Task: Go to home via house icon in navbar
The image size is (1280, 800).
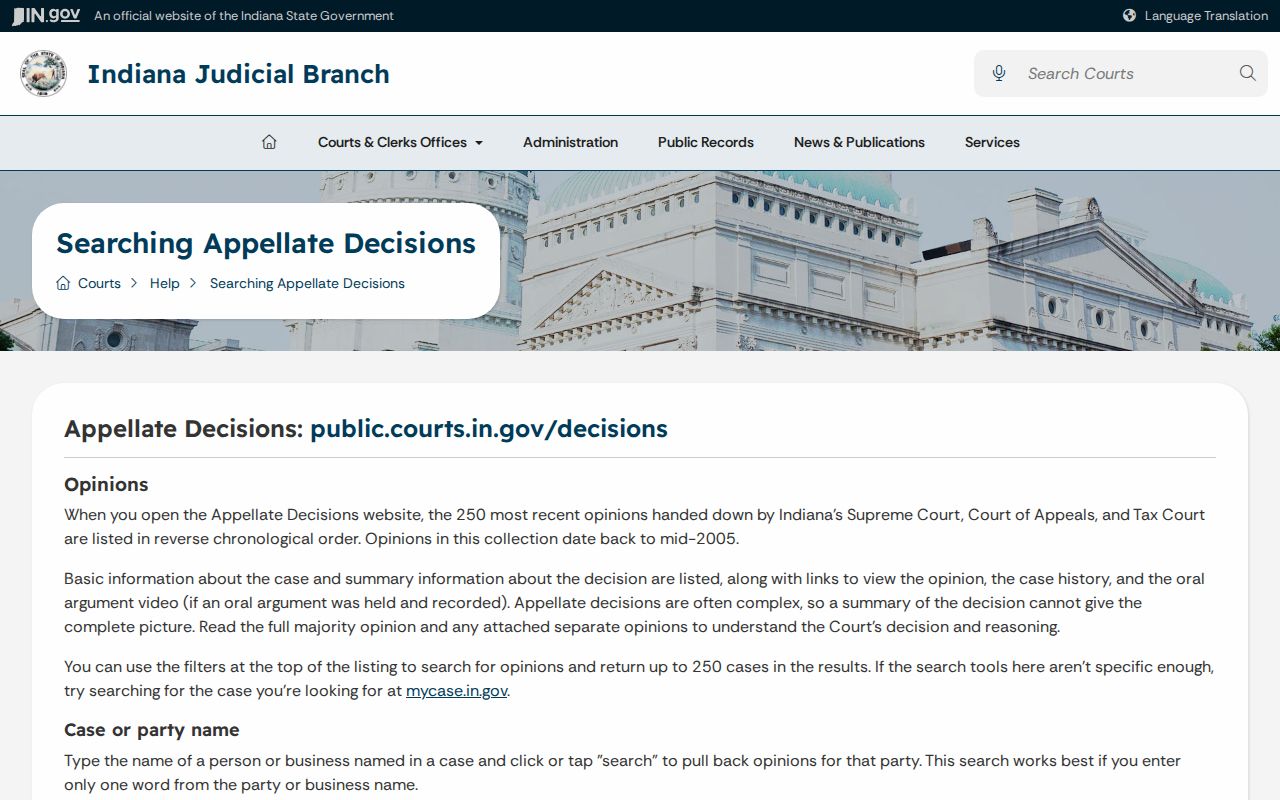Action: coord(269,142)
